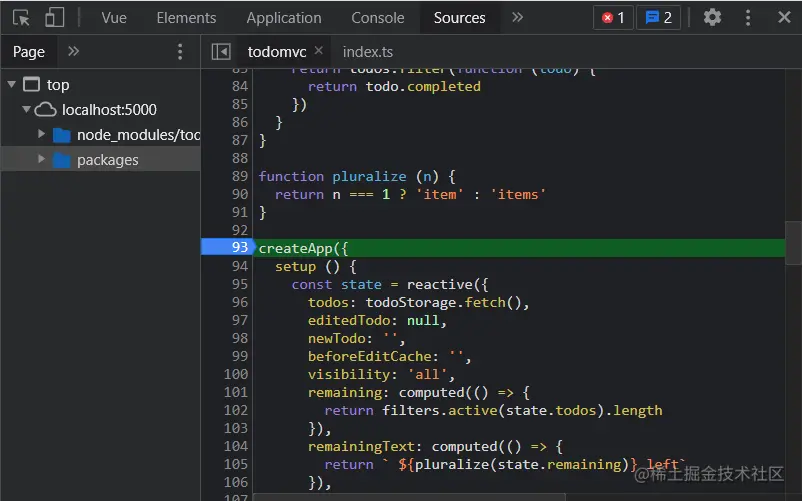
Task: Open DevTools settings gear
Action: pyautogui.click(x=712, y=18)
